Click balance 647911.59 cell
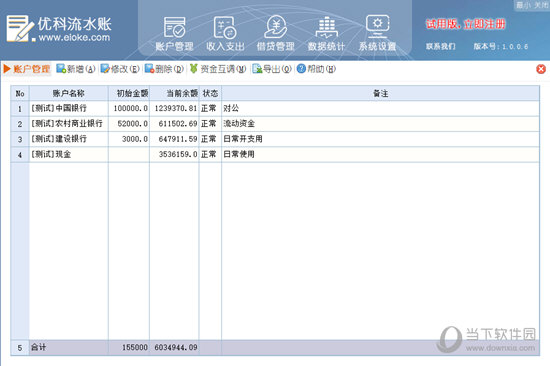550x366 pixels. click(x=174, y=139)
